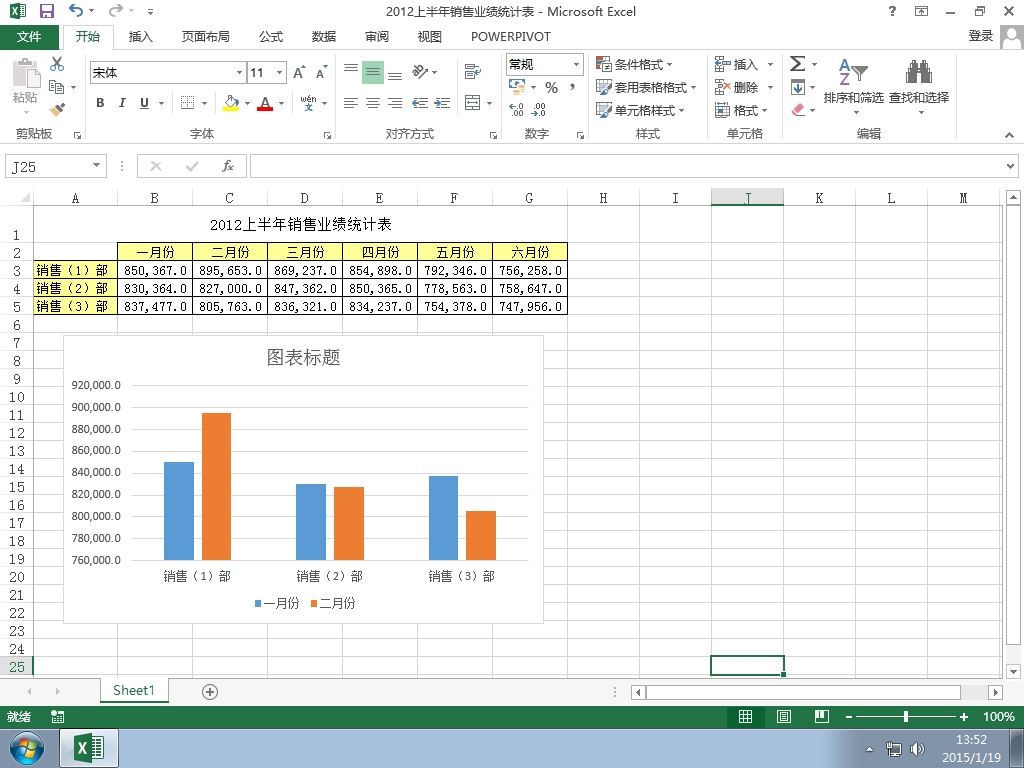Screen dimensions: 1024x768
Task: Toggle Italic formatting
Action: (x=121, y=103)
